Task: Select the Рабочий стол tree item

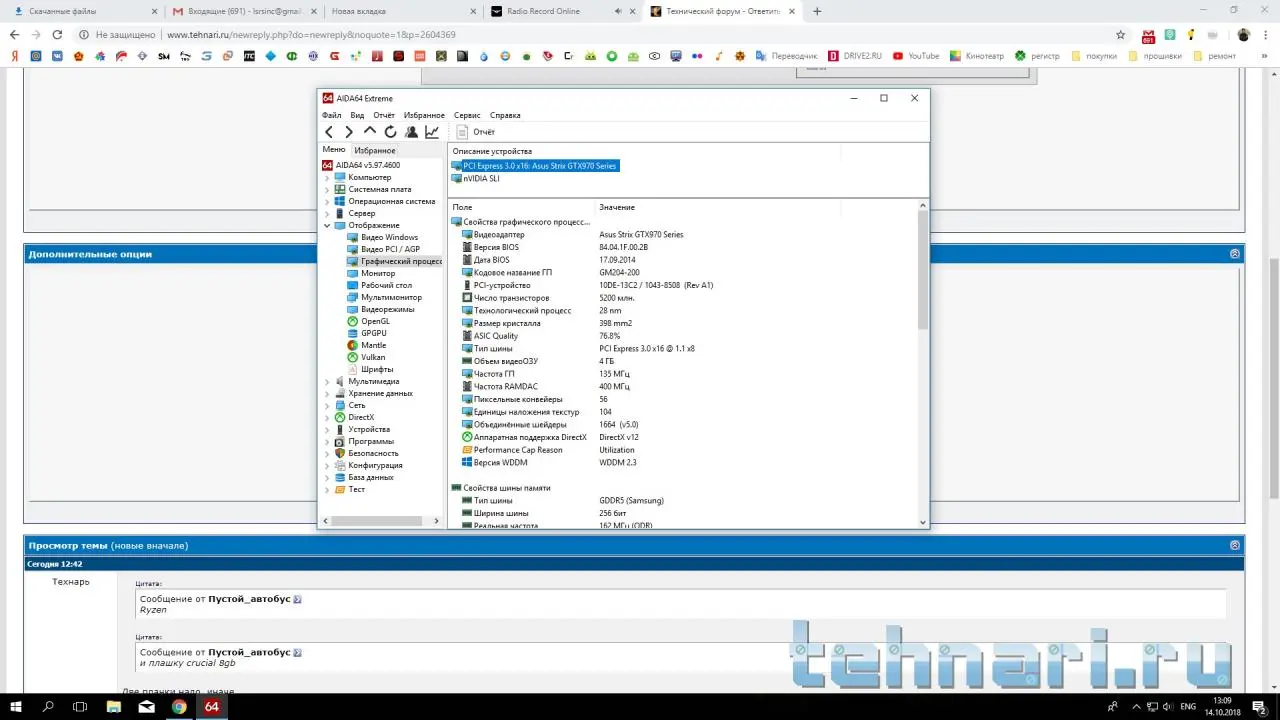Action: tap(386, 286)
